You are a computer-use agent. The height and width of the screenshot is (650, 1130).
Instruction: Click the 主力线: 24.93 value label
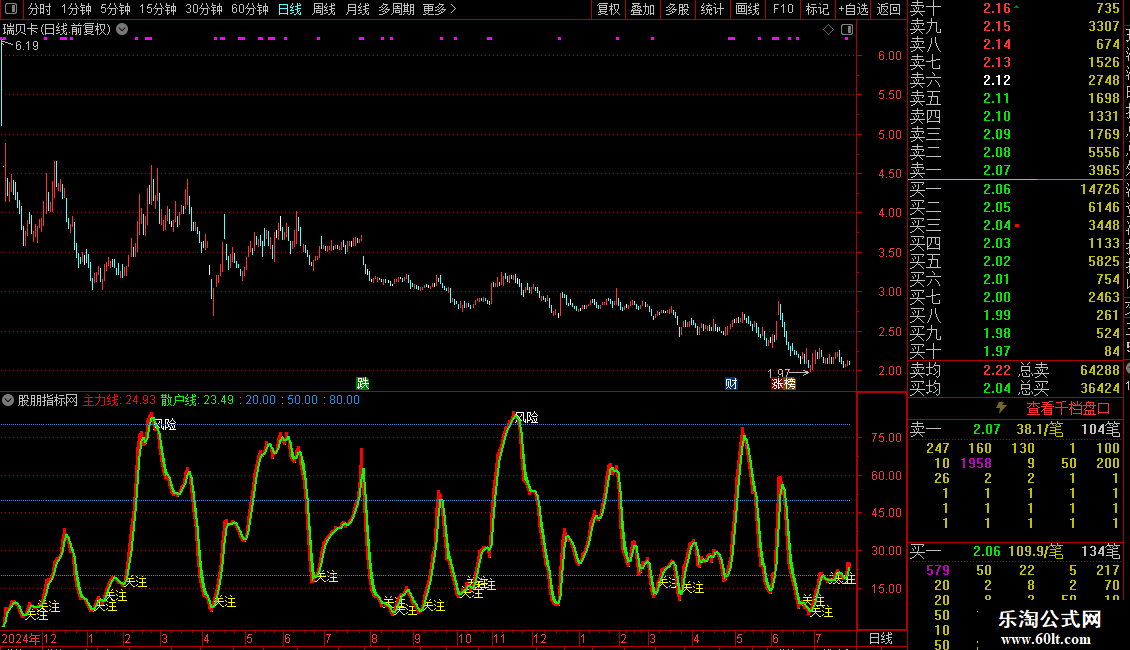point(120,400)
